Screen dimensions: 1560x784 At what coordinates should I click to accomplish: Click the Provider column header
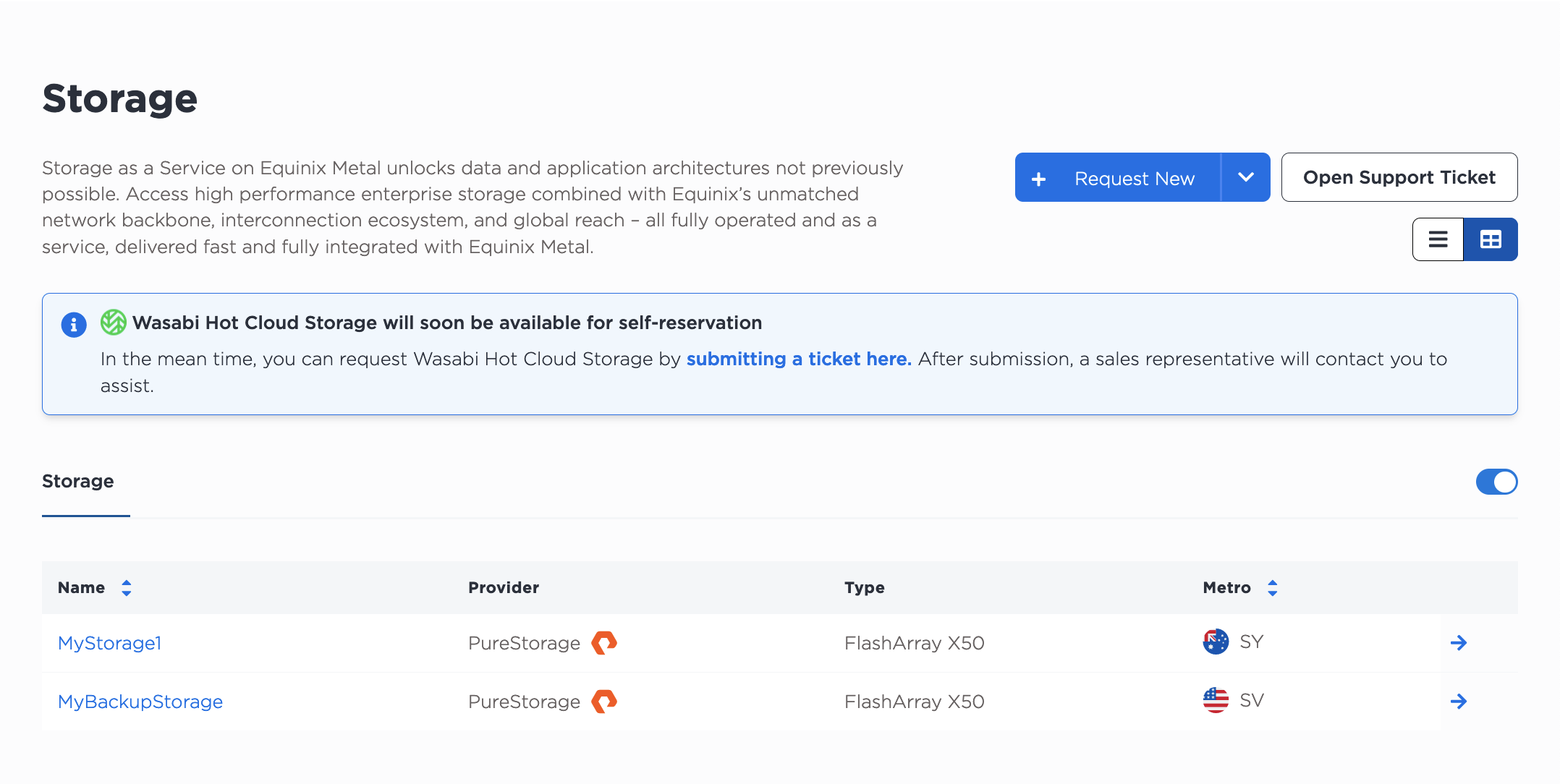[504, 587]
